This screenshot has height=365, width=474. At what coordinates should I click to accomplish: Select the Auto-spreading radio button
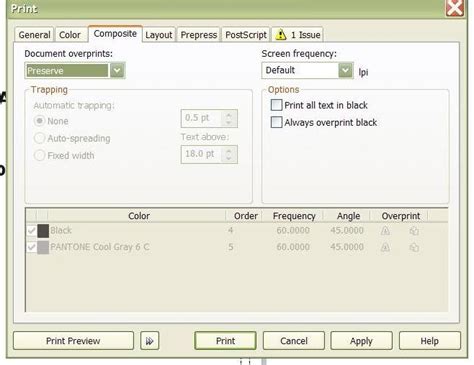click(x=39, y=138)
